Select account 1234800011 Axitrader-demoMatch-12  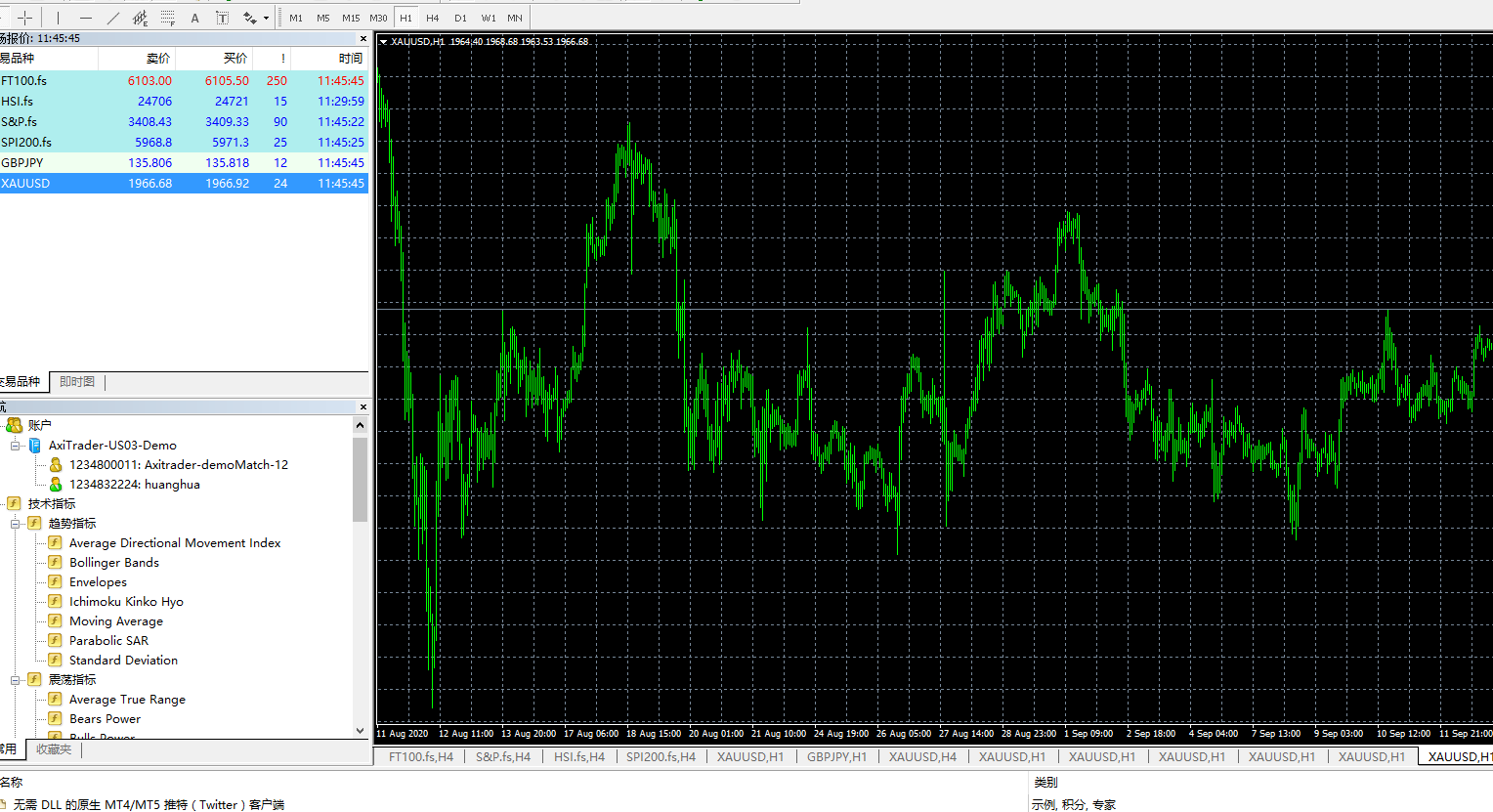pyautogui.click(x=179, y=465)
